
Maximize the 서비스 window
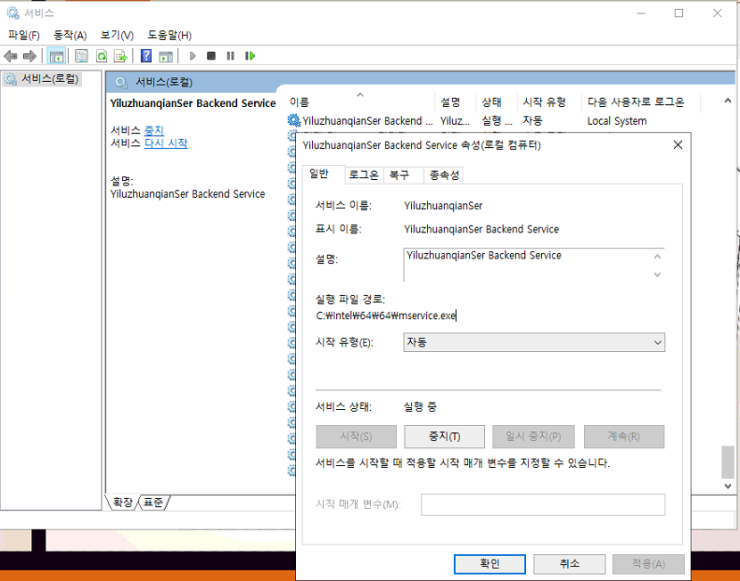[x=679, y=13]
